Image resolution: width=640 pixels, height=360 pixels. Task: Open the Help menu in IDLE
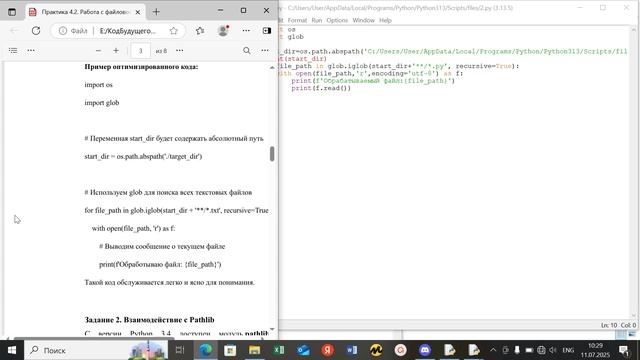point(385,20)
